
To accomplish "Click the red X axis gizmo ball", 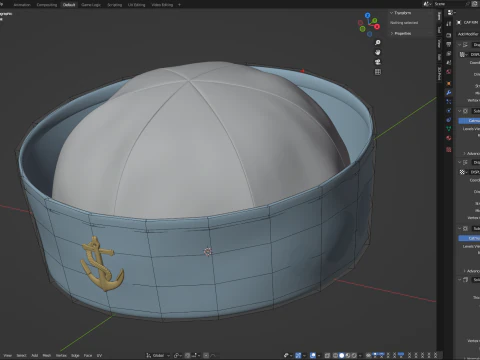I will [377, 26].
